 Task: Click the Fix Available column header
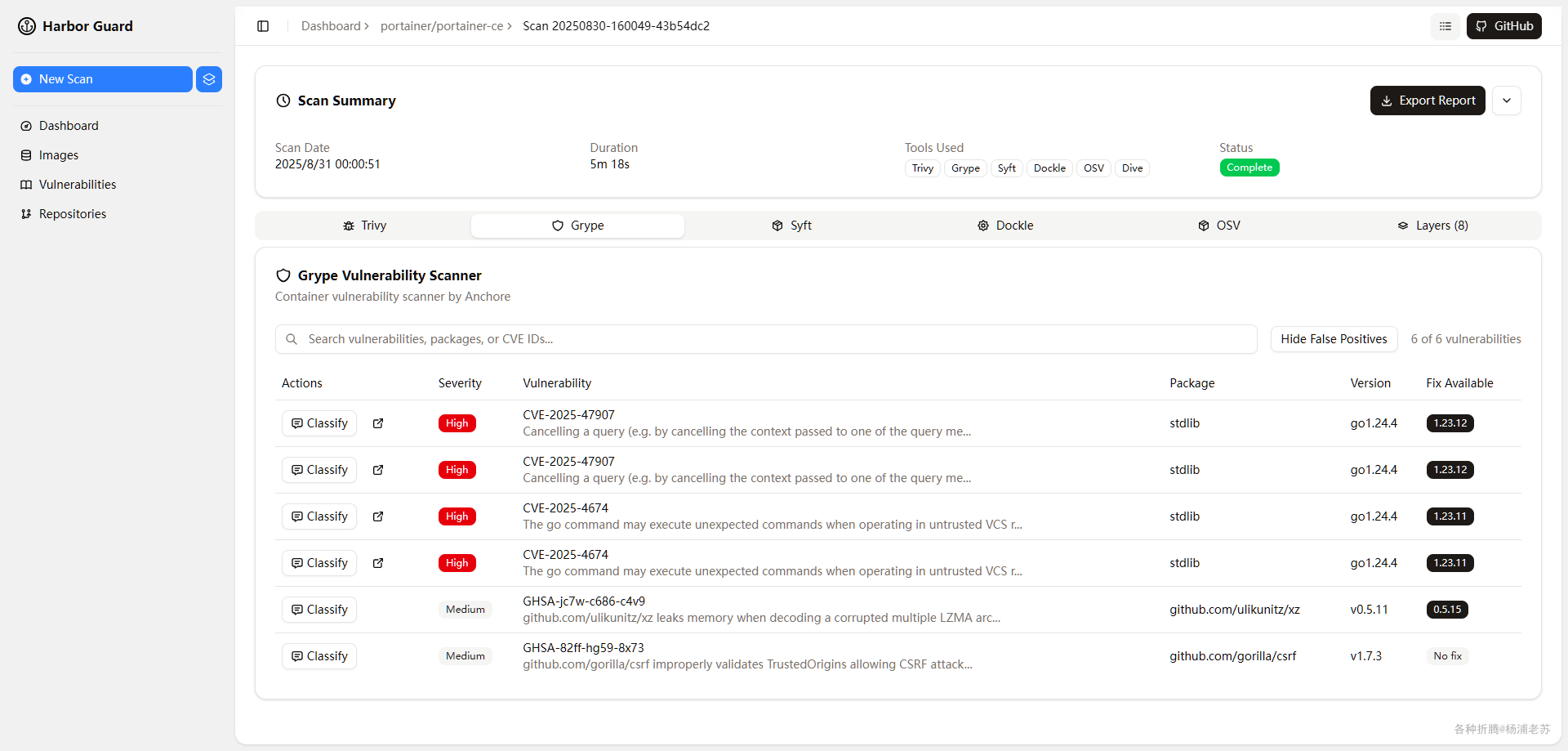coord(1459,383)
